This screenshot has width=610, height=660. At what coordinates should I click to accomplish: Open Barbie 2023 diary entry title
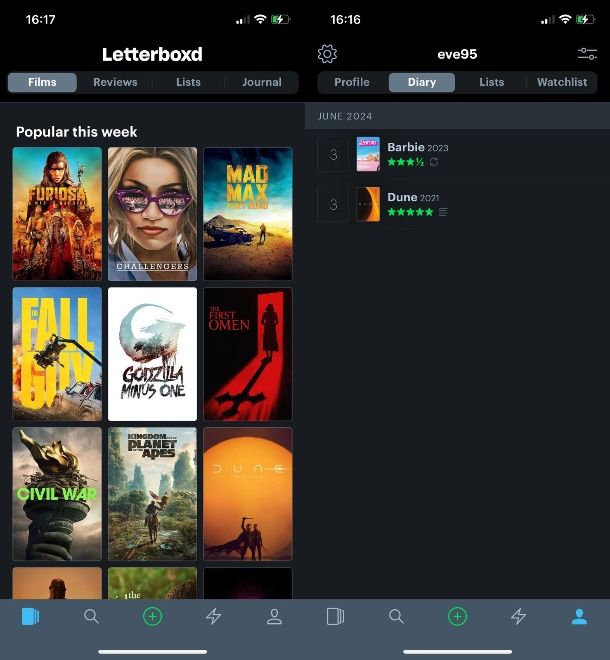(x=418, y=147)
